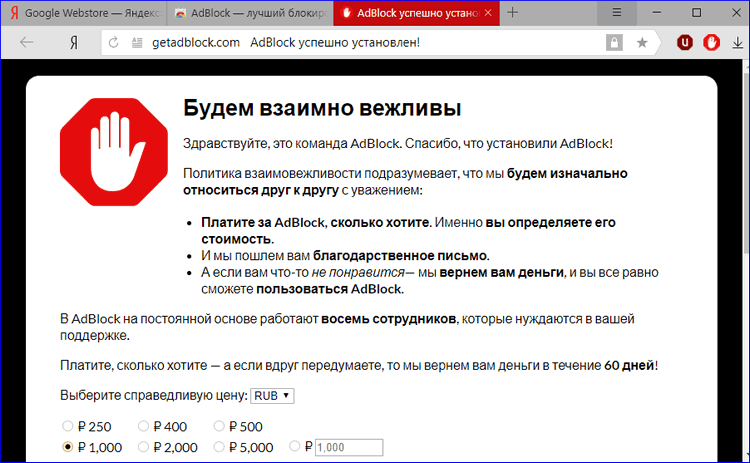This screenshot has height=463, width=750.
Task: Click the custom price input field
Action: coord(349,447)
